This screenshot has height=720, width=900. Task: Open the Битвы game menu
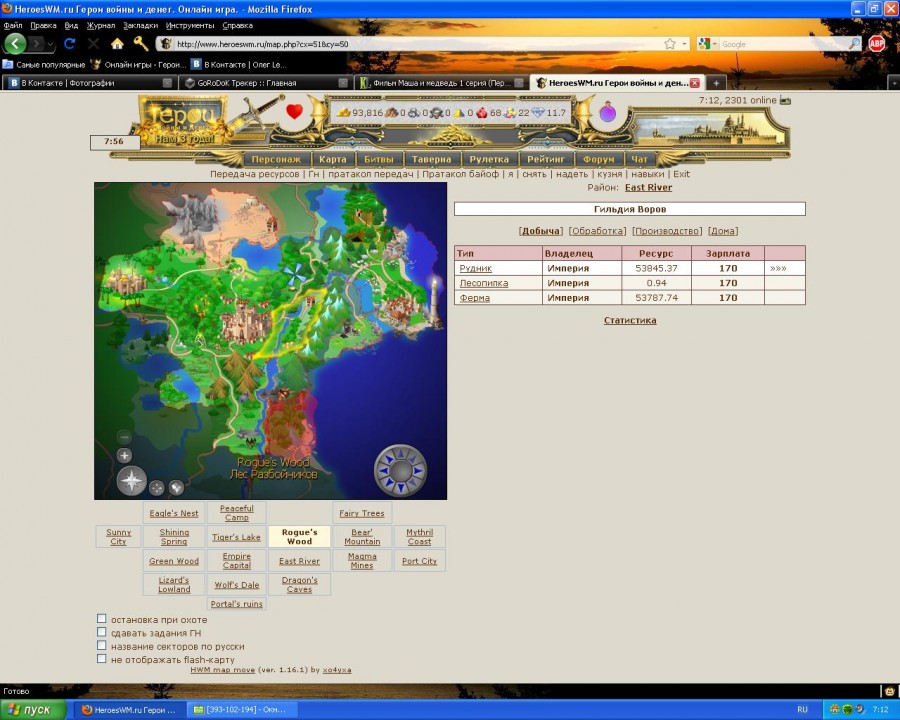pos(379,160)
